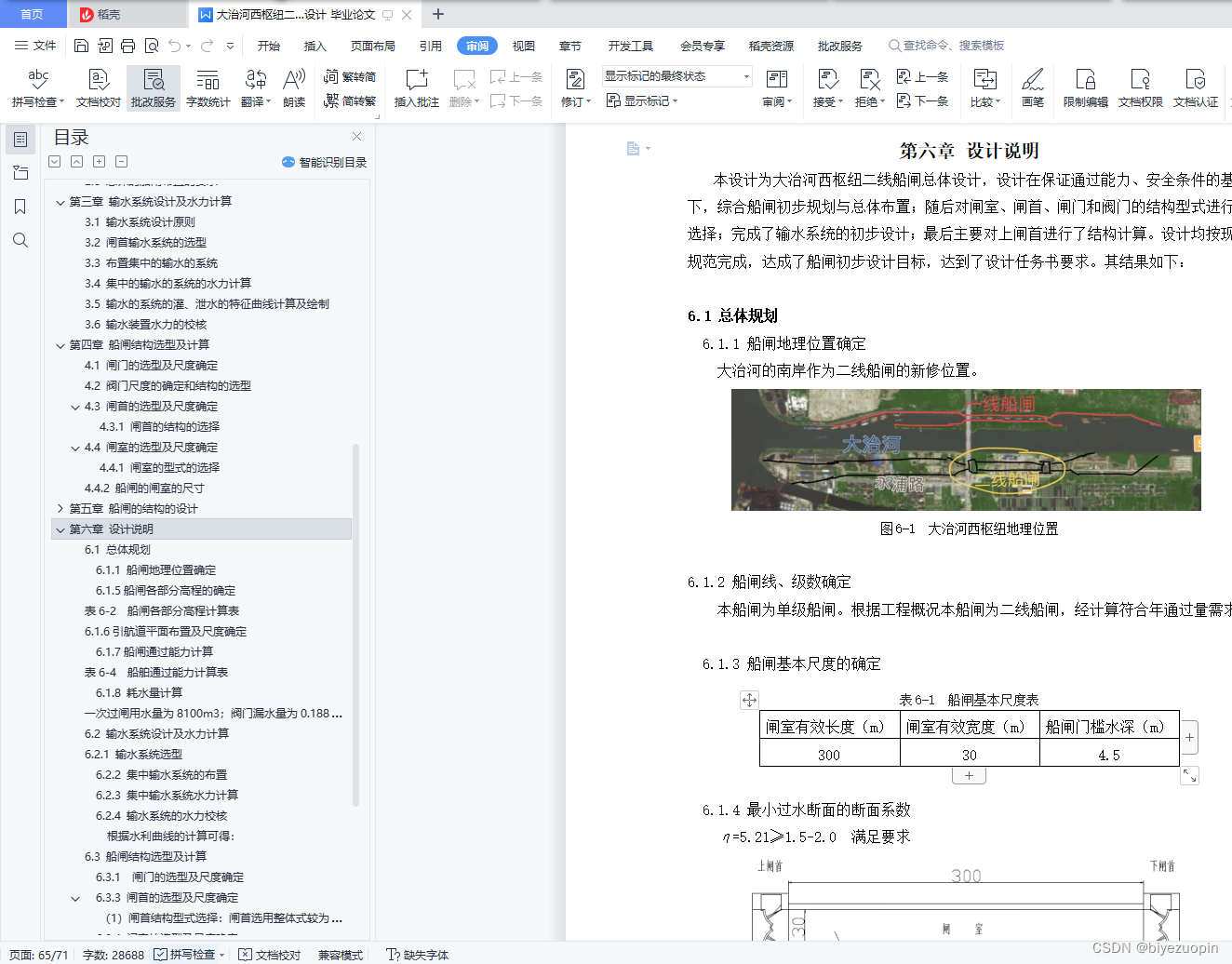Click the search commands box 查找命令
The height and width of the screenshot is (964, 1232).
[x=946, y=46]
